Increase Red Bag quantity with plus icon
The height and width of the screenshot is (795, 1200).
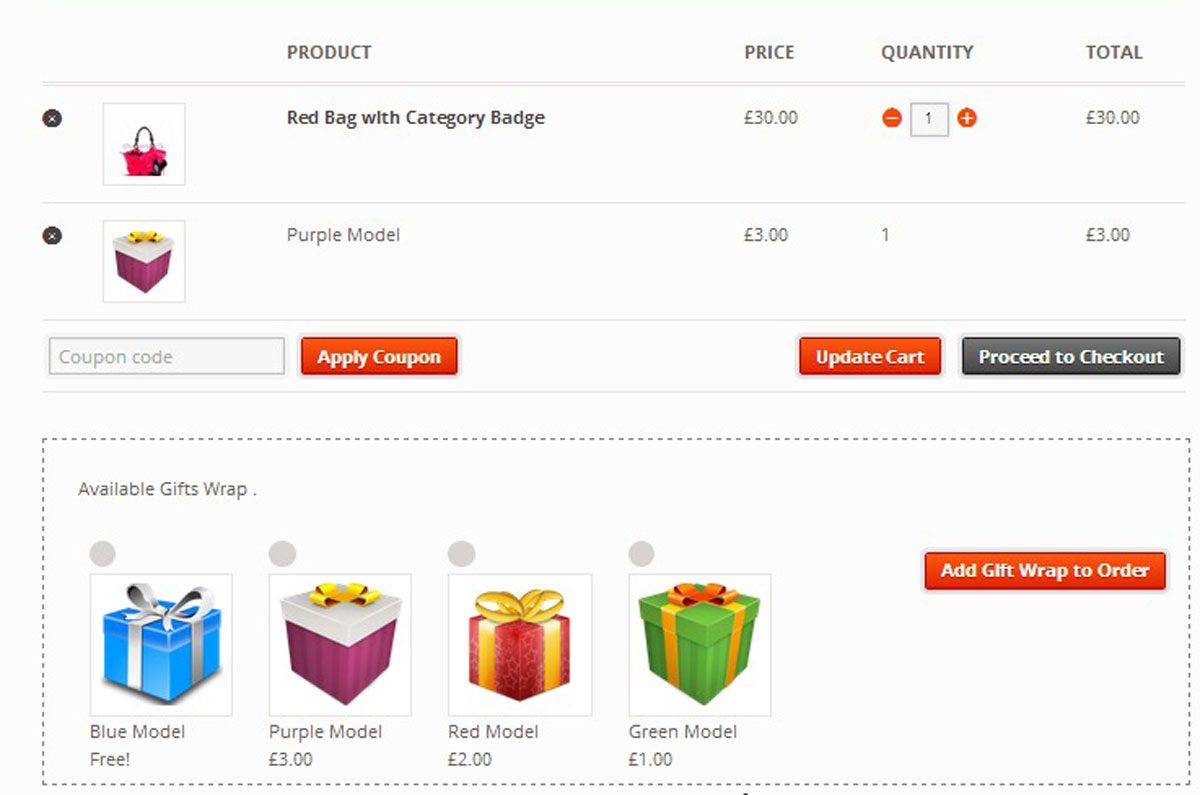click(x=967, y=119)
